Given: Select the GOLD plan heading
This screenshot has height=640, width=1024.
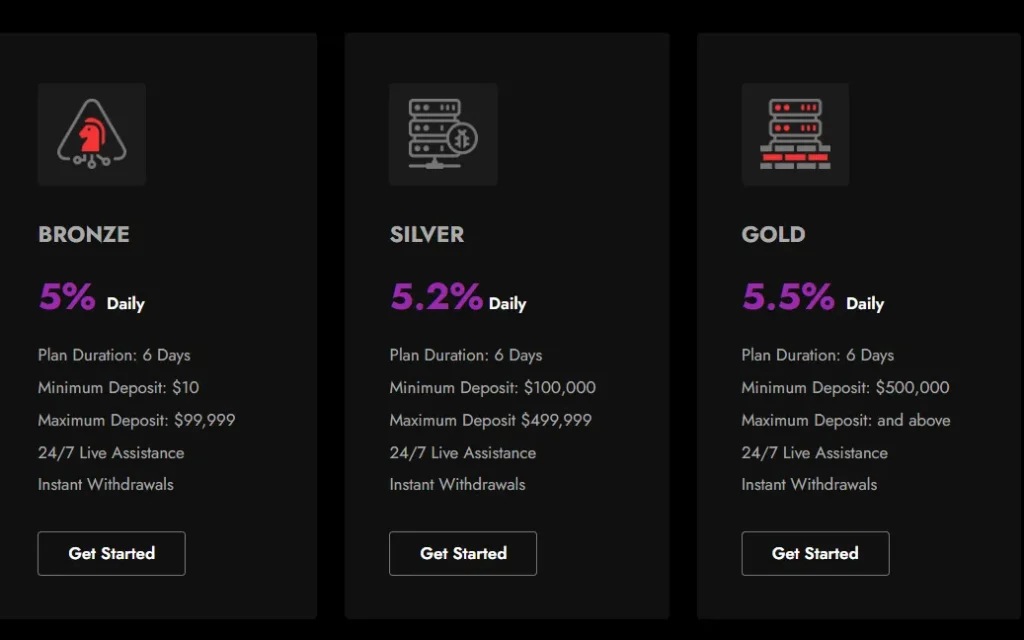Looking at the screenshot, I should (773, 234).
